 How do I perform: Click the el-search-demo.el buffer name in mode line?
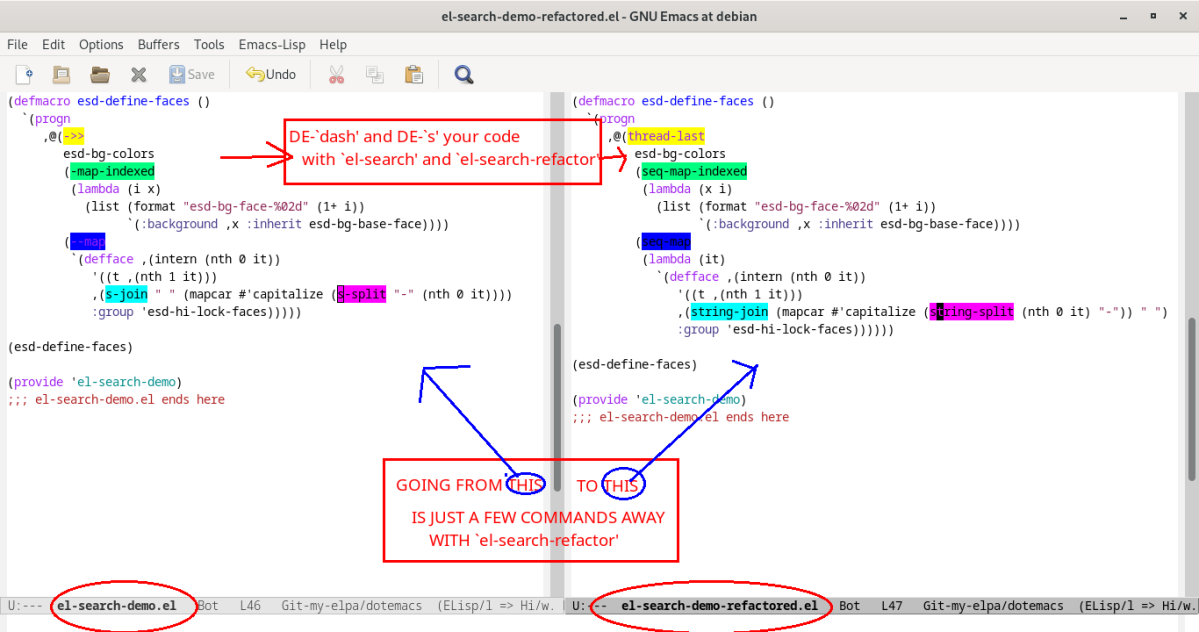116,605
